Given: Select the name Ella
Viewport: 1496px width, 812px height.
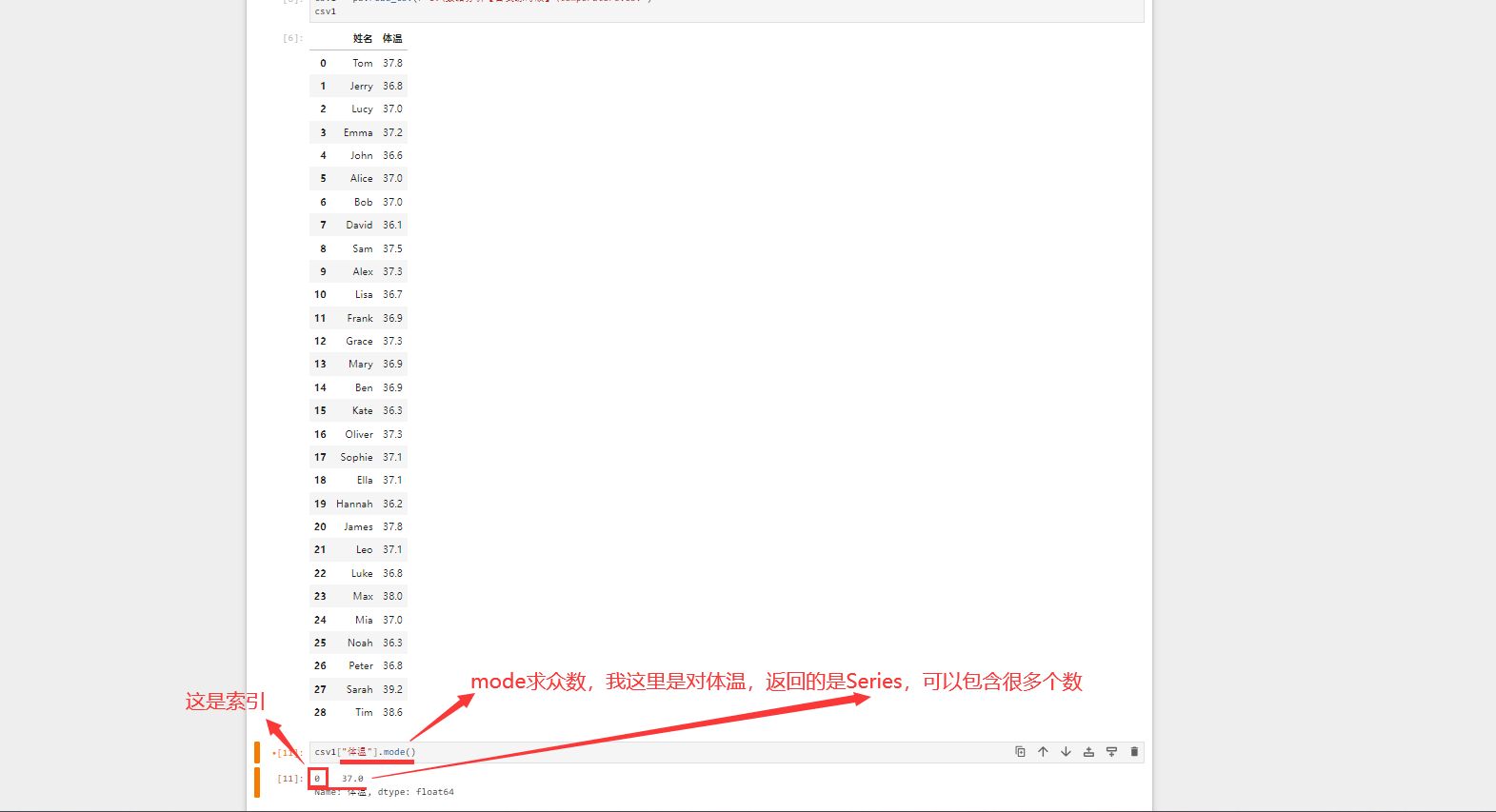Looking at the screenshot, I should 365,481.
